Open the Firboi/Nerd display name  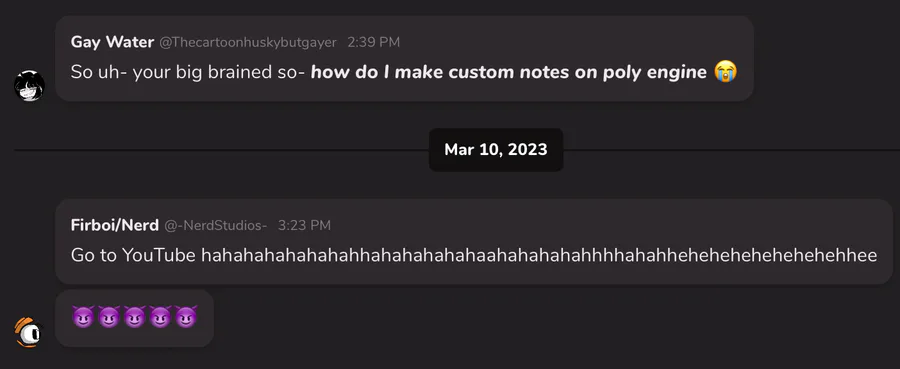click(x=115, y=226)
